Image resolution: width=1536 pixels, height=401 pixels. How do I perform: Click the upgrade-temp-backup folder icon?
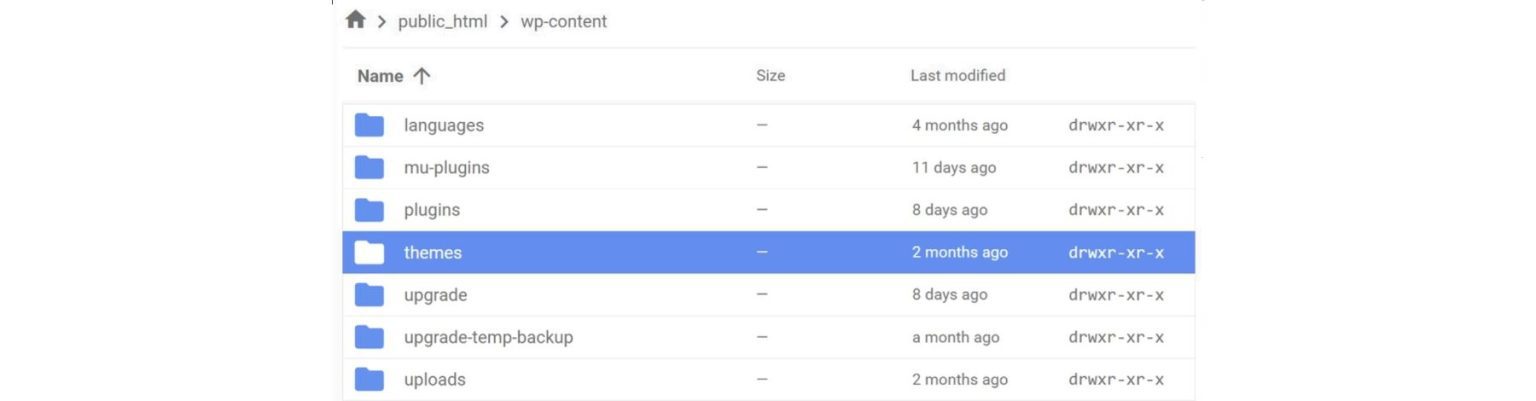tap(369, 337)
